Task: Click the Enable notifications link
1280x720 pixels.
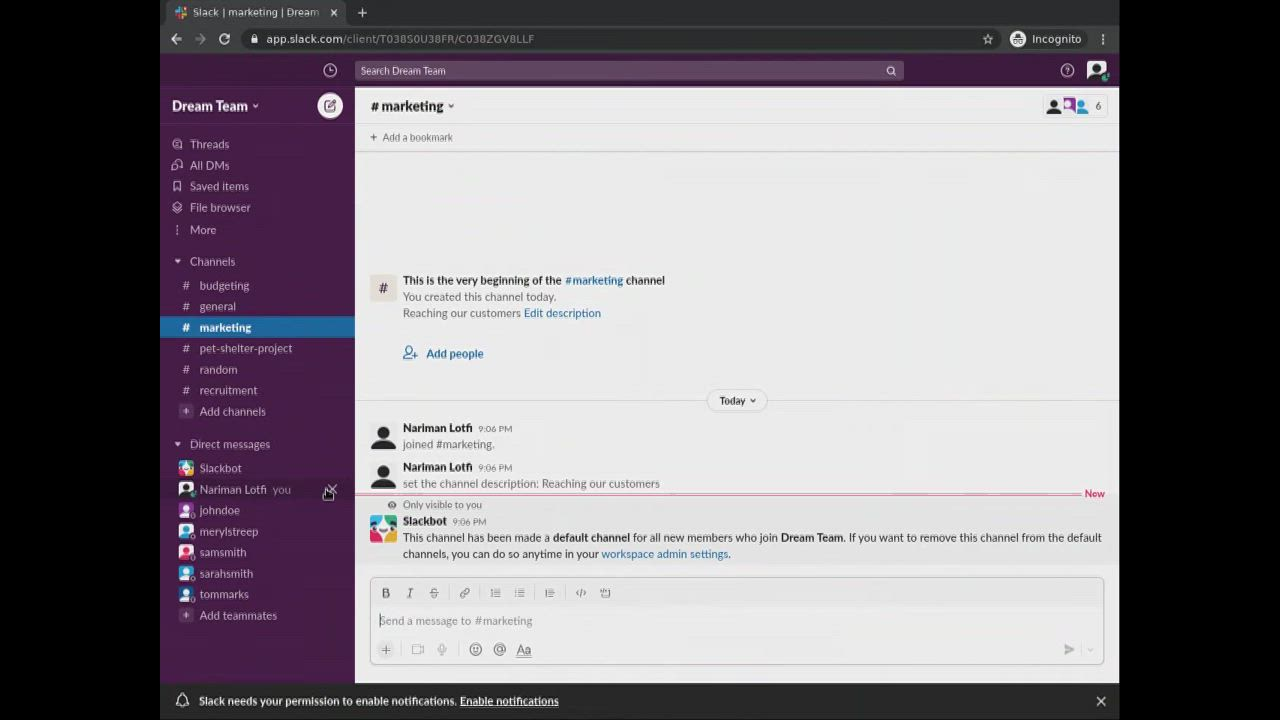Action: (509, 702)
